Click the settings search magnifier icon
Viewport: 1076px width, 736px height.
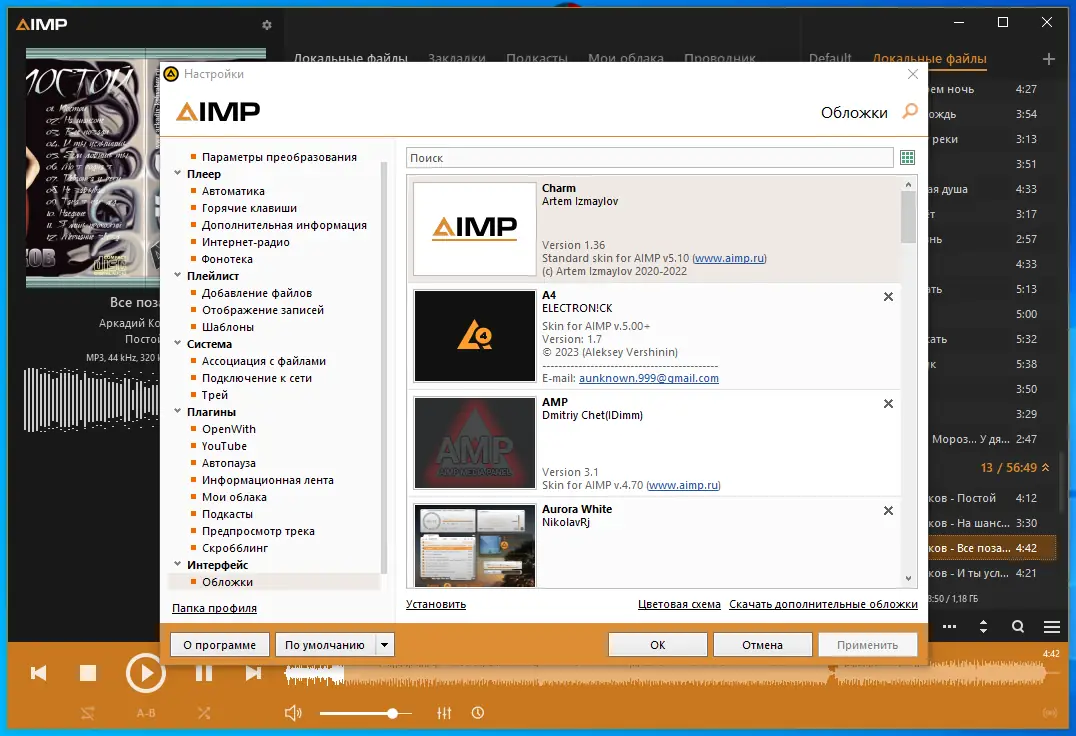910,111
